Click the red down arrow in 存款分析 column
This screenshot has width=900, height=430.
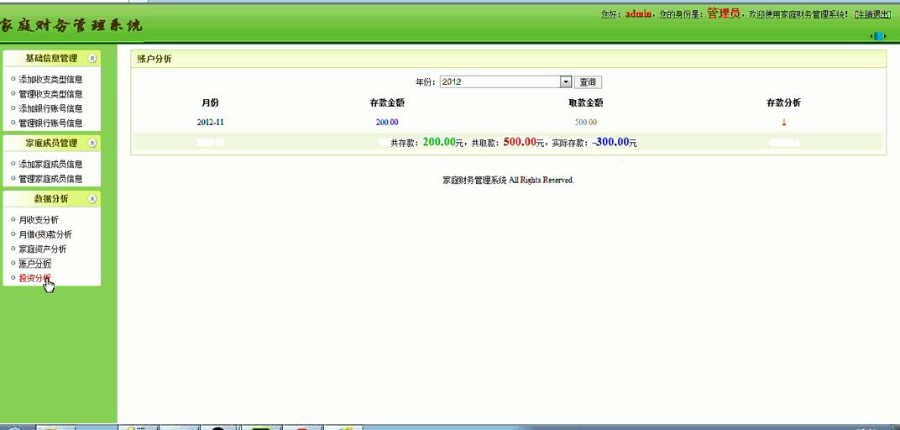coord(784,122)
